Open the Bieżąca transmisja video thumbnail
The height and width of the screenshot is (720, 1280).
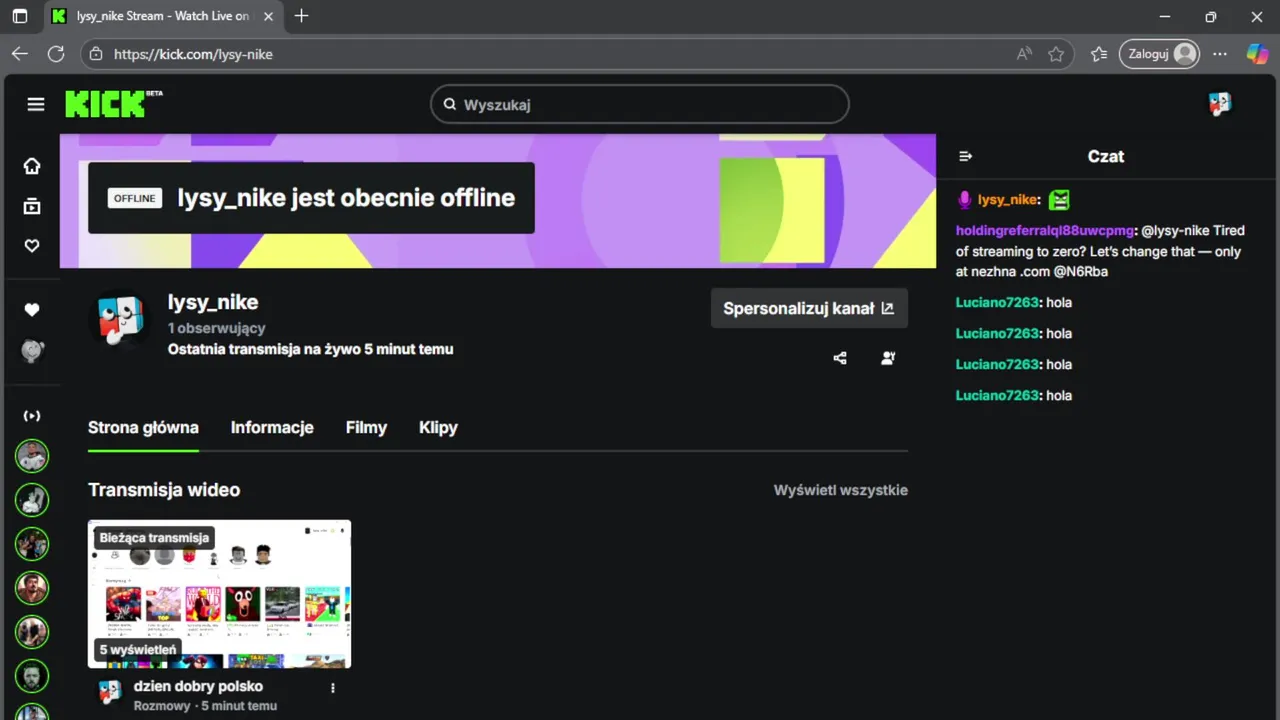pyautogui.click(x=219, y=594)
